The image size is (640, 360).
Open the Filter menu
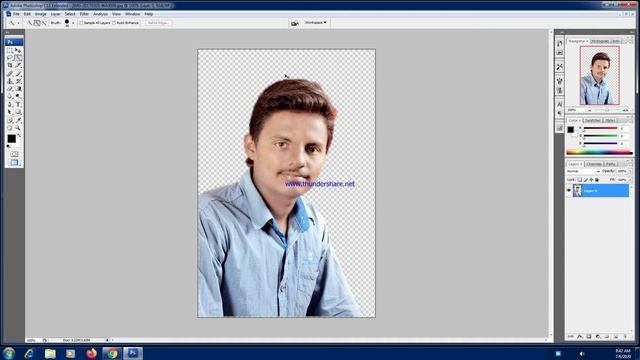click(84, 14)
